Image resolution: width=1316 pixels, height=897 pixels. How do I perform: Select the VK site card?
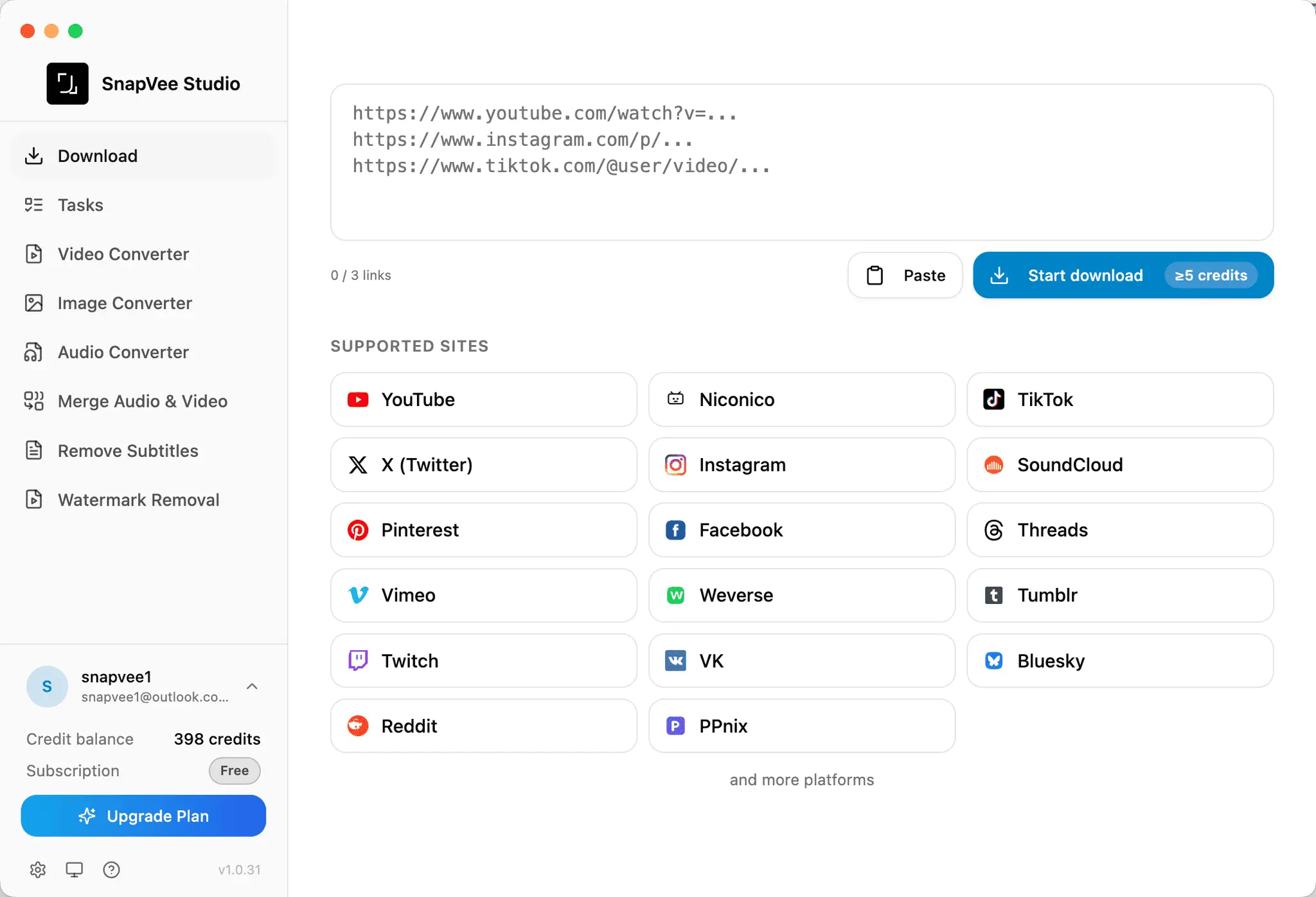[802, 661]
